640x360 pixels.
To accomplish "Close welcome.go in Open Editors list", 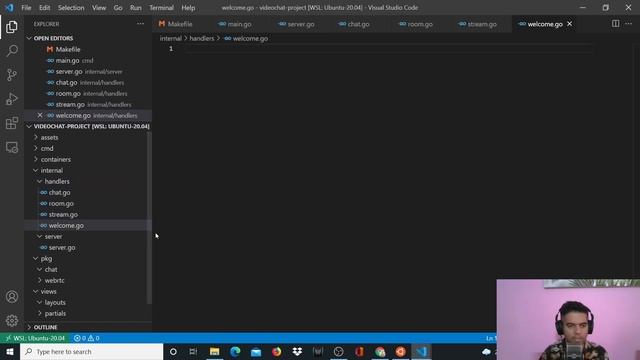I will (x=40, y=116).
